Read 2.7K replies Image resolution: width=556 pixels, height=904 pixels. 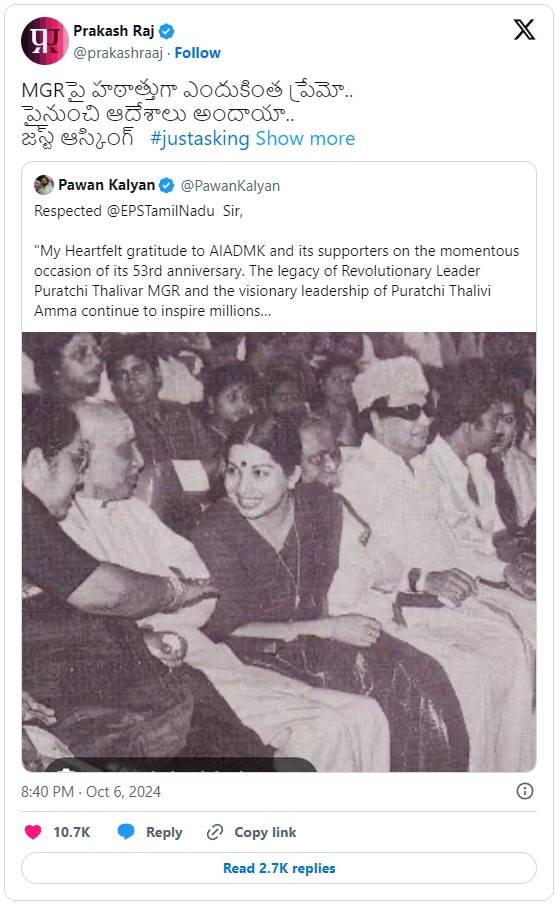click(279, 868)
